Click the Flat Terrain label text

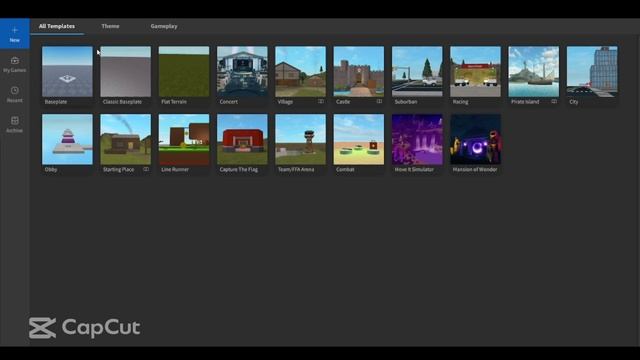(x=174, y=102)
